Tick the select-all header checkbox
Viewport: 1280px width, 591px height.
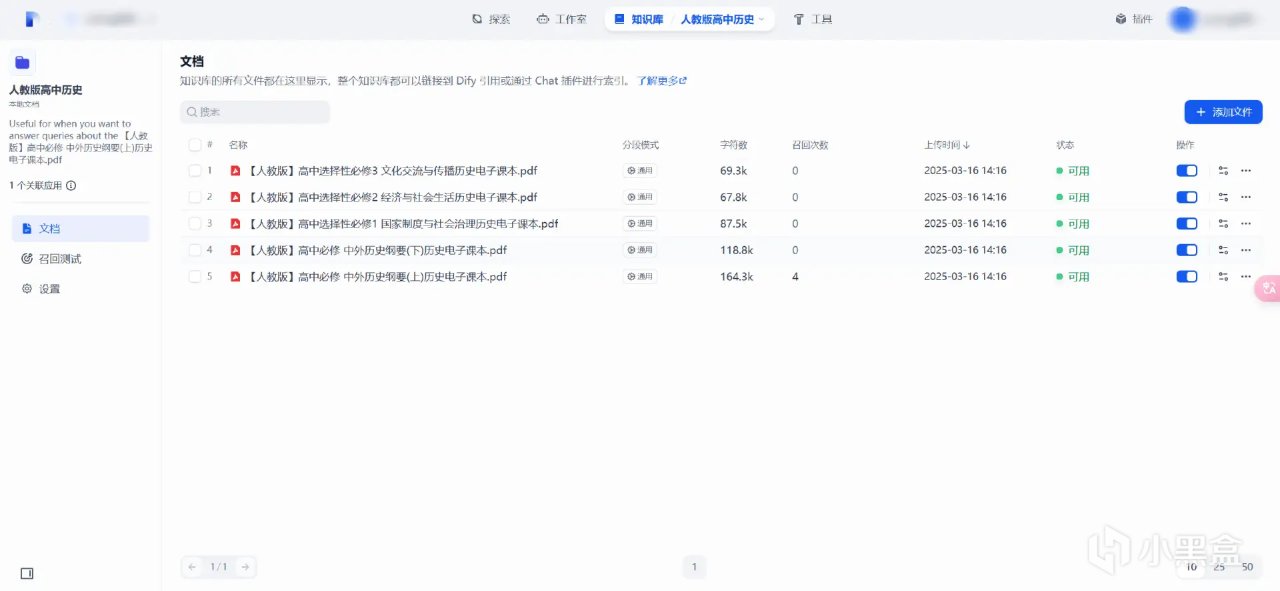195,145
